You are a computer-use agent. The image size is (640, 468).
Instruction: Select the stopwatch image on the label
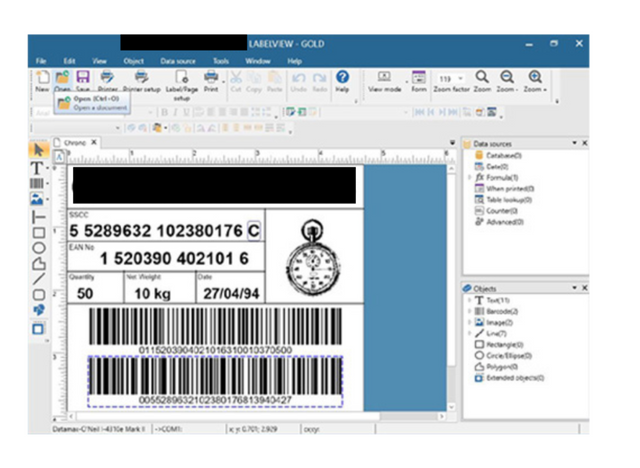(313, 257)
